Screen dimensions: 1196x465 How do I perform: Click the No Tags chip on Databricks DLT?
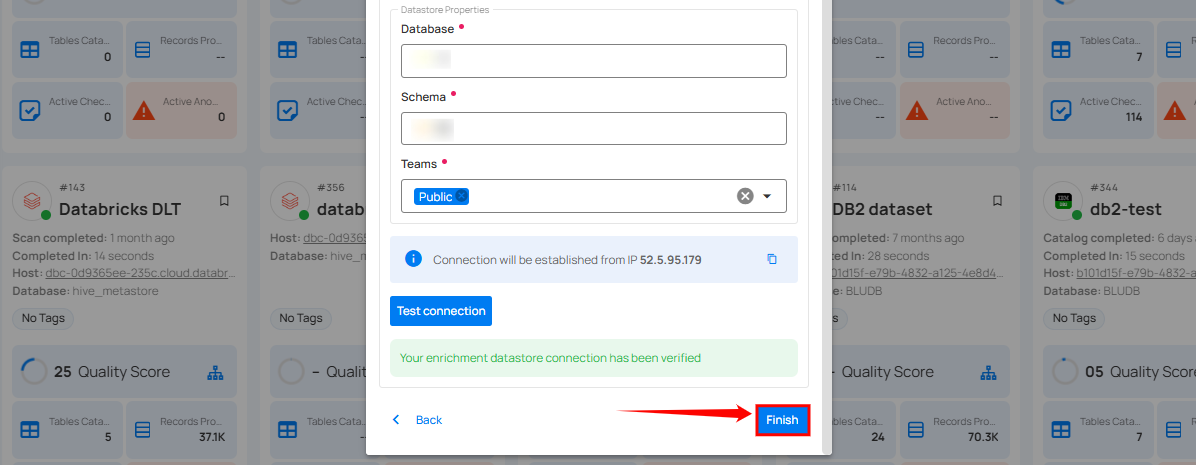tap(43, 318)
